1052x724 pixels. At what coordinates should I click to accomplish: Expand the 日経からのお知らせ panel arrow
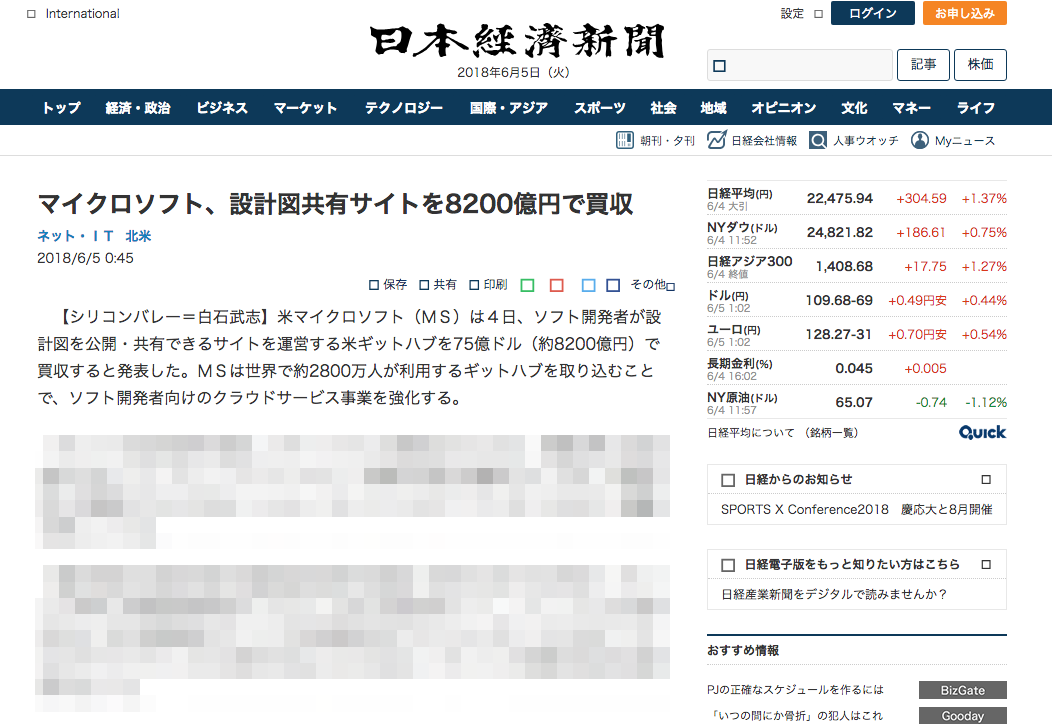[986, 480]
